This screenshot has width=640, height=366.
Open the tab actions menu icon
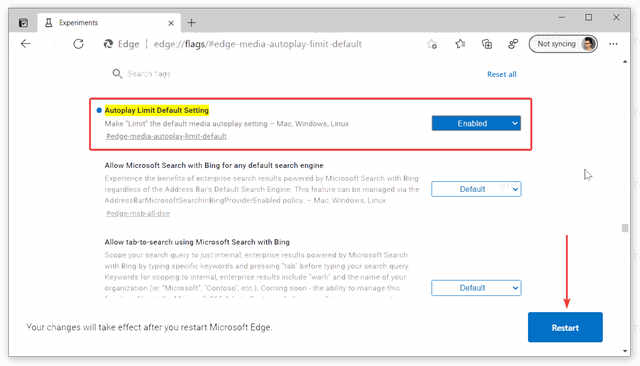point(23,23)
